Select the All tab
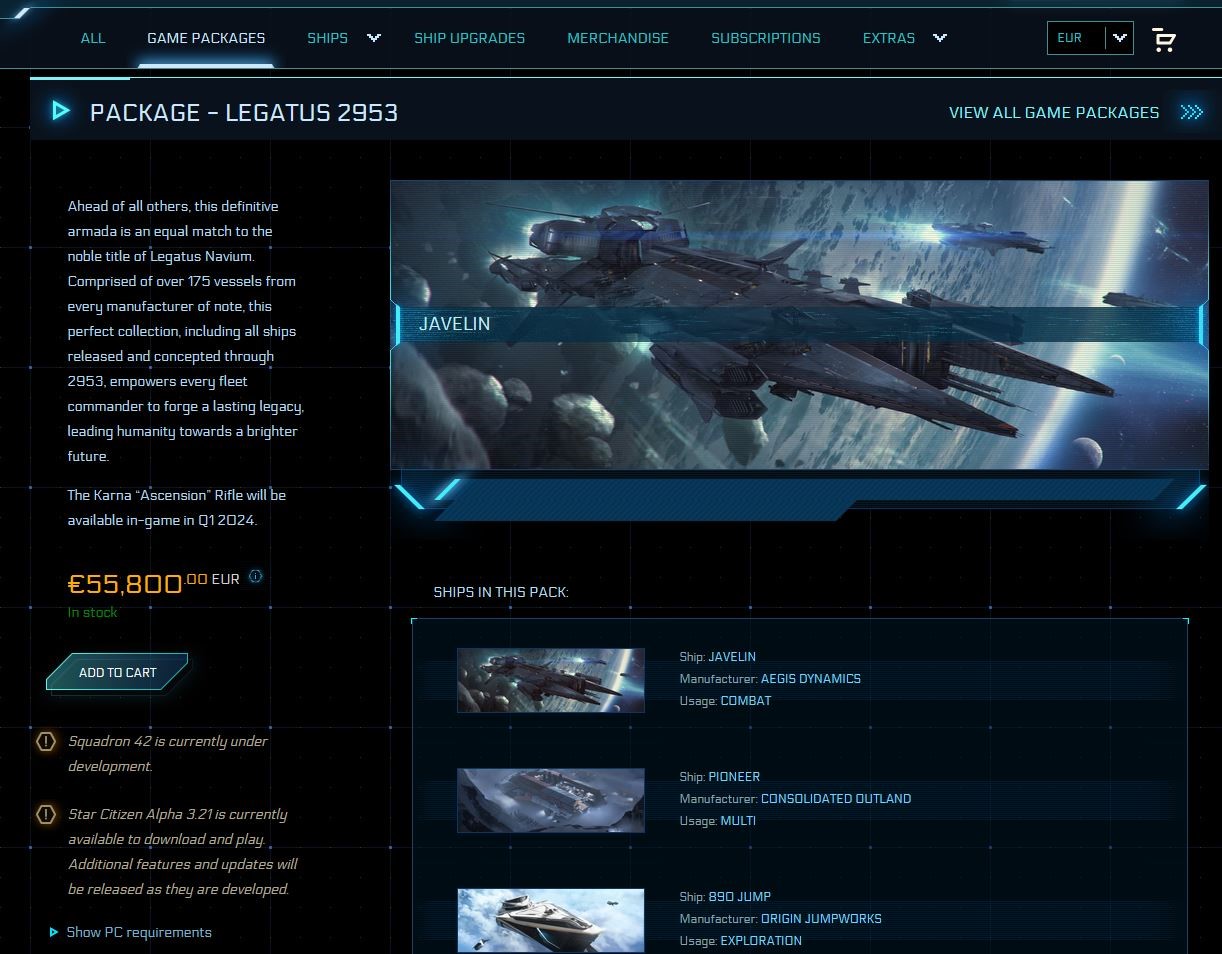This screenshot has width=1222, height=954. point(93,38)
